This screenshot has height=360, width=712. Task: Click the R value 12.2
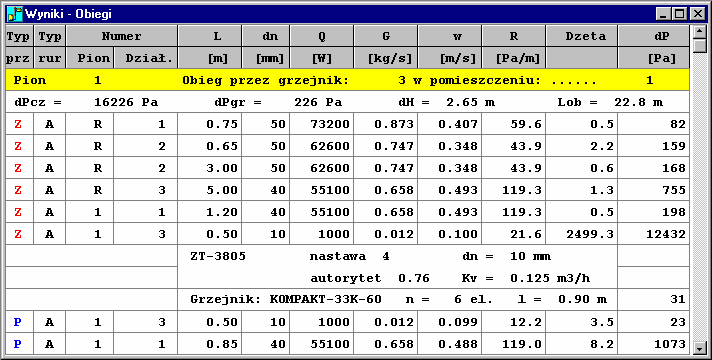point(514,322)
